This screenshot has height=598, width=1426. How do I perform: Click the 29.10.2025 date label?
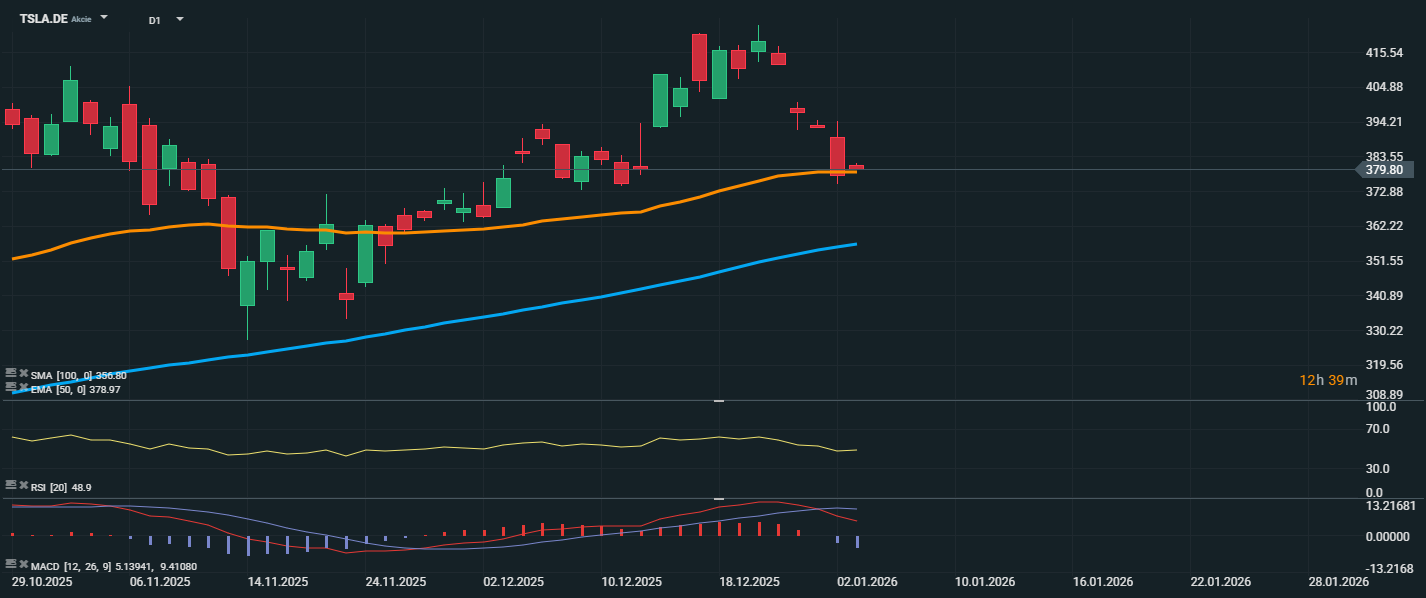pyautogui.click(x=42, y=582)
